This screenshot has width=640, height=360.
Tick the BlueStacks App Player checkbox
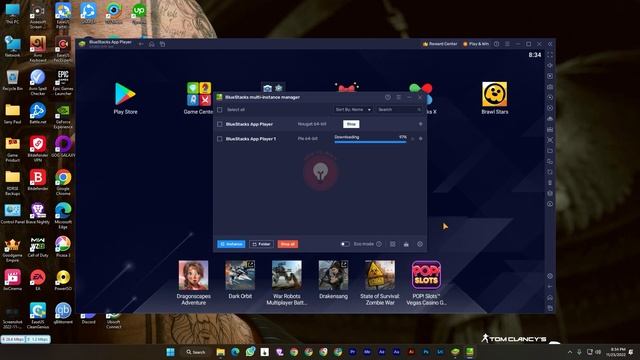220,124
